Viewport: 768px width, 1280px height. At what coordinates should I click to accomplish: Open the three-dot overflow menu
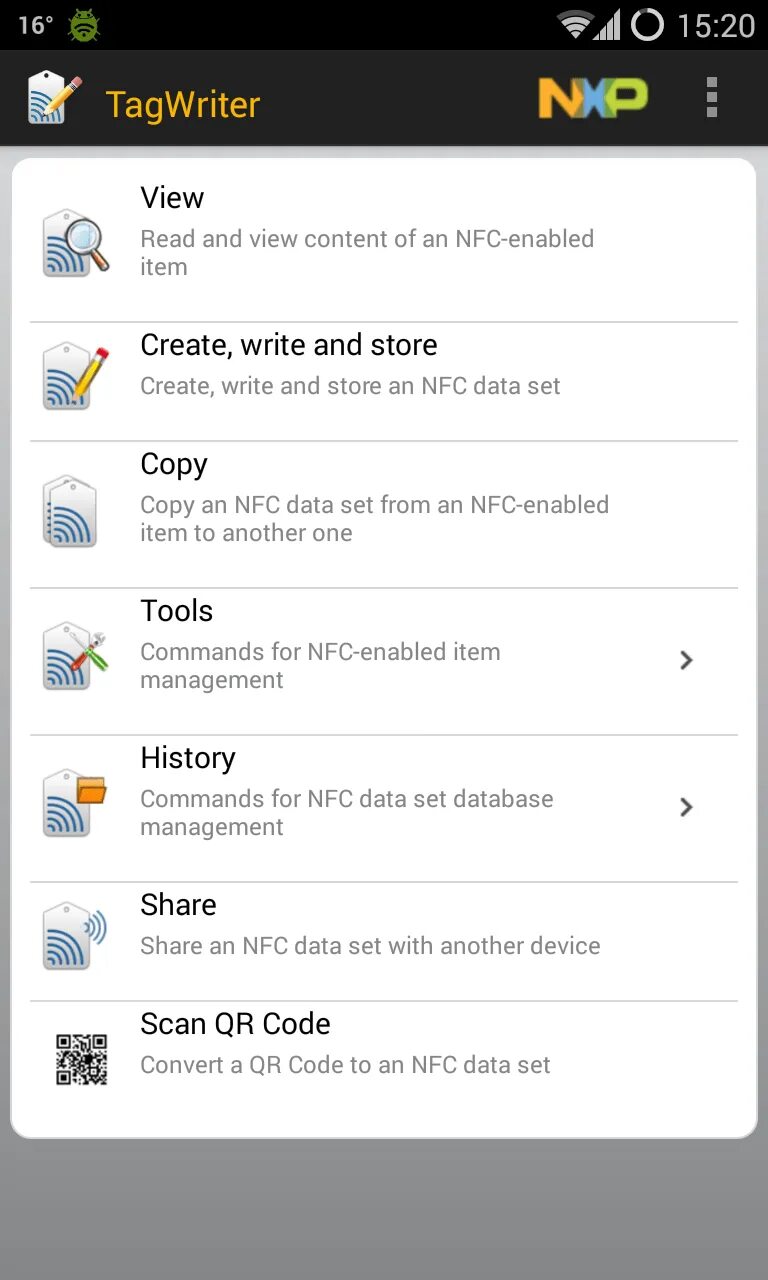click(711, 98)
